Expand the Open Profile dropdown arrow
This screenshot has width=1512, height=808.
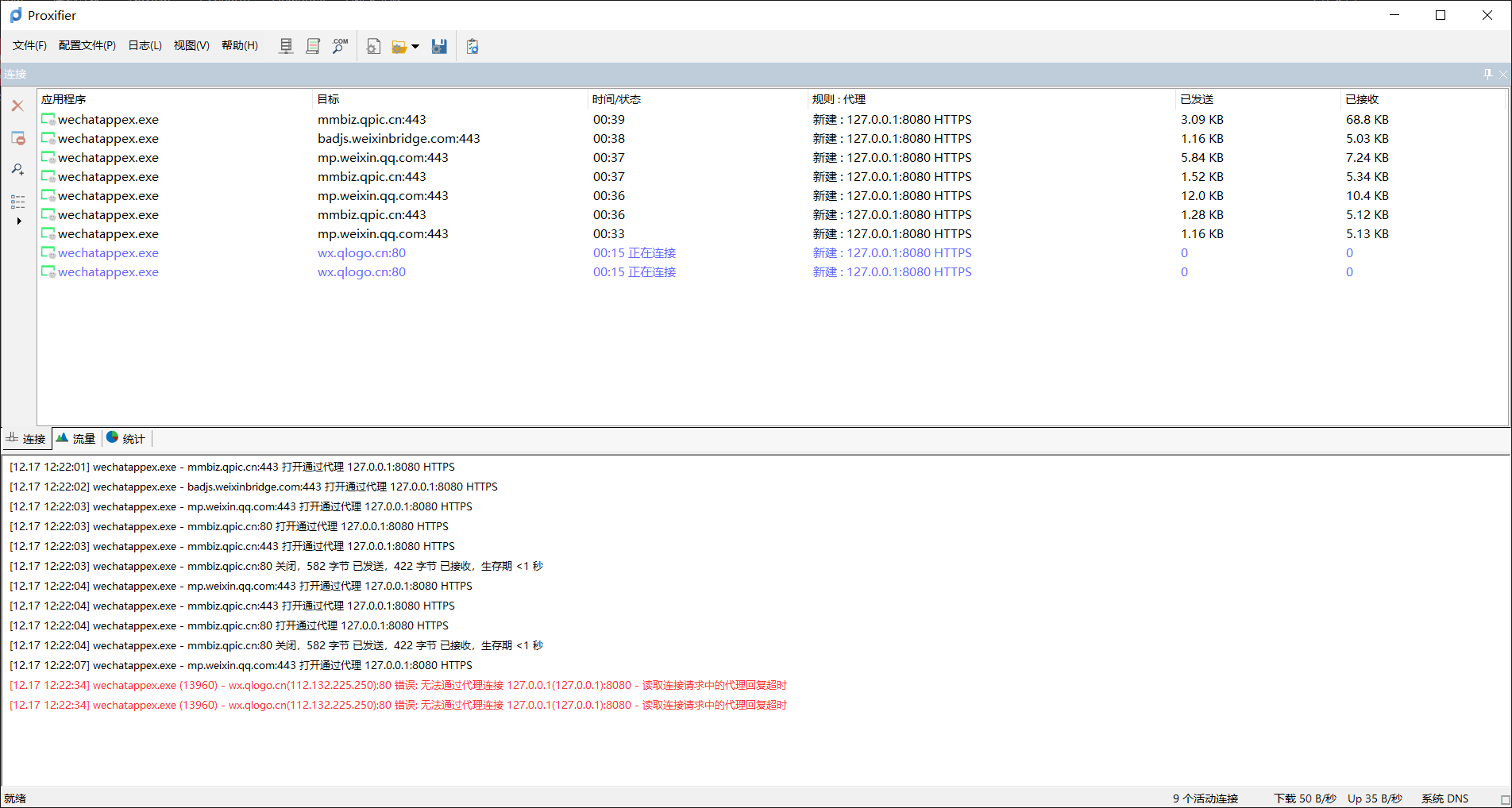tap(415, 47)
